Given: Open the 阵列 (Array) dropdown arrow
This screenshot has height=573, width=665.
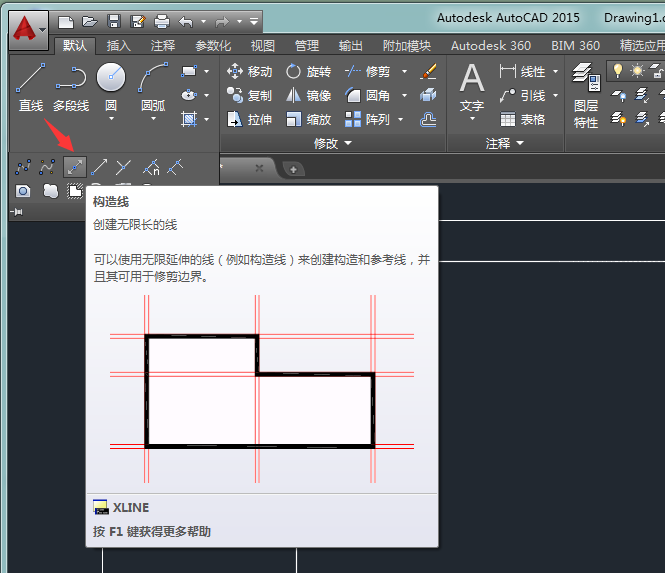Looking at the screenshot, I should (x=404, y=119).
